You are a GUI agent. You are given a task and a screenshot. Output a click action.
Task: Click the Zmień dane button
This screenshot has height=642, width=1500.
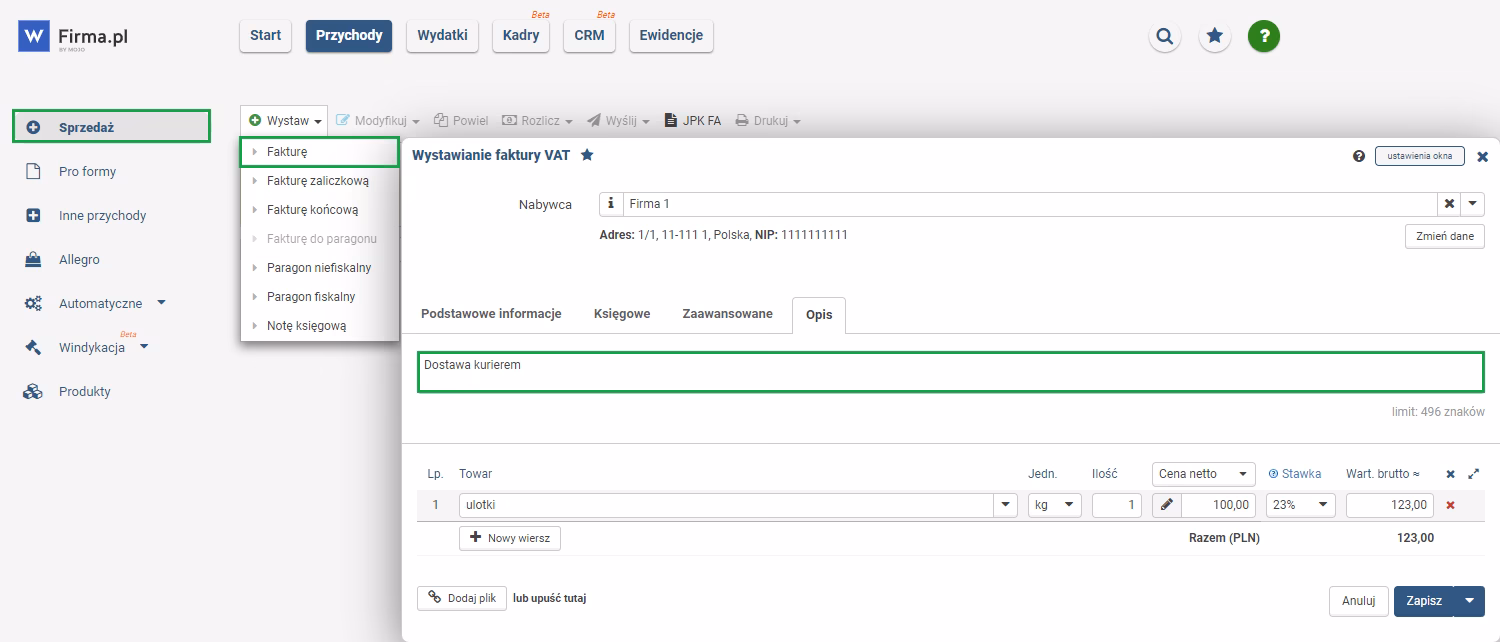[1444, 237]
